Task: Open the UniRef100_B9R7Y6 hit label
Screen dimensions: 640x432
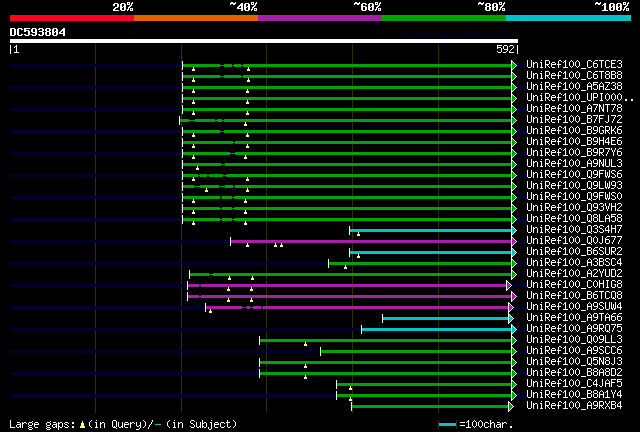Action: click(x=574, y=153)
